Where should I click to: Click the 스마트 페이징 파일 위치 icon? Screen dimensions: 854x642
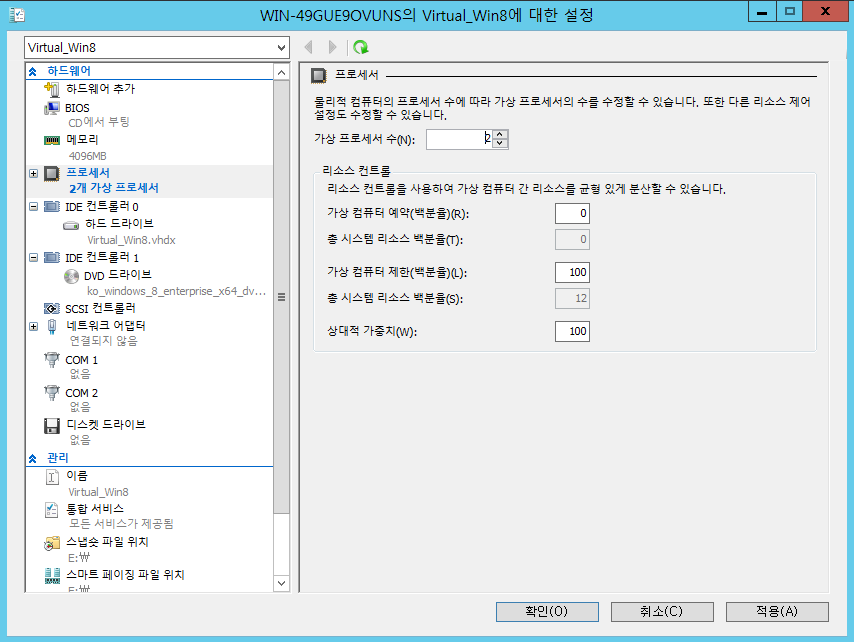coord(52,576)
